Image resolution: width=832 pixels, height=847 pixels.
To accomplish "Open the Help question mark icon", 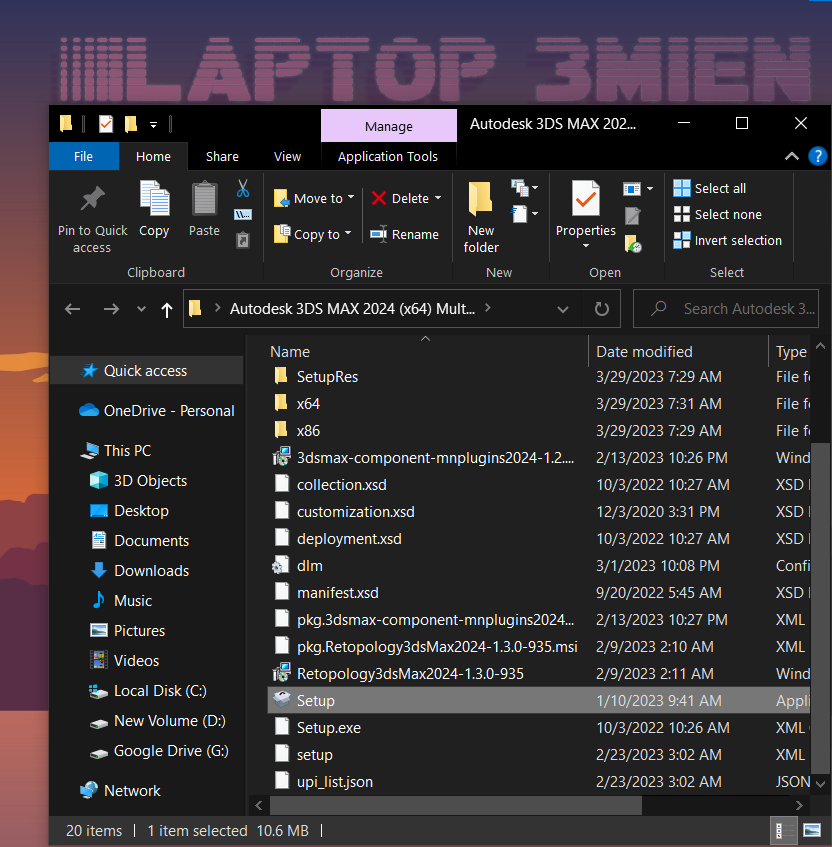I will coord(817,156).
